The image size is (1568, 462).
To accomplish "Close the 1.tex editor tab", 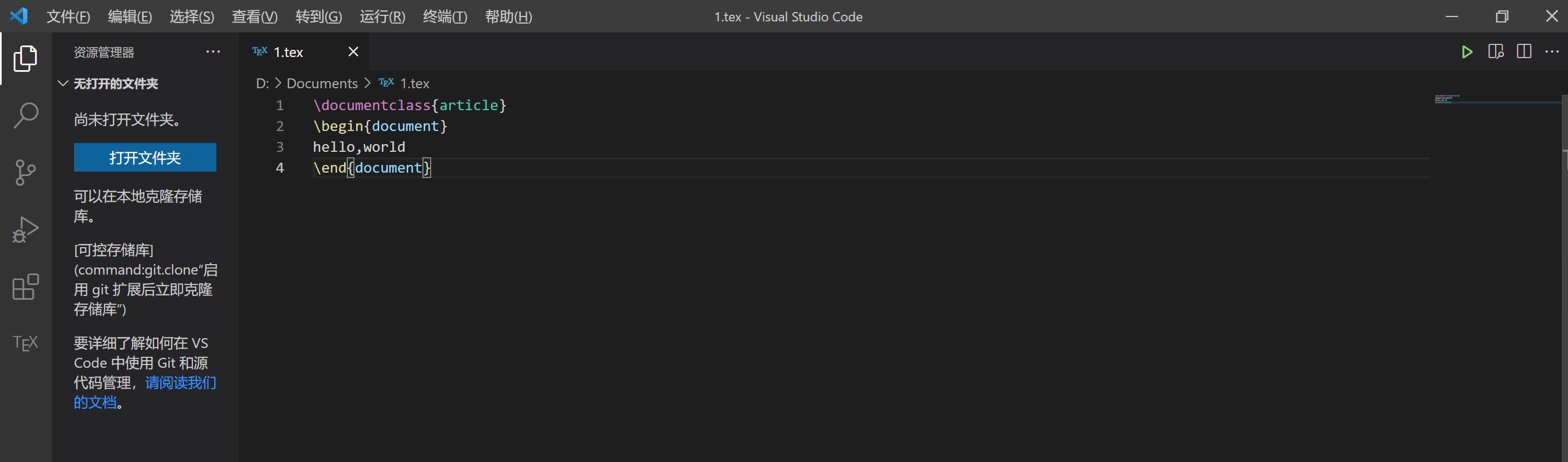I will 353,52.
